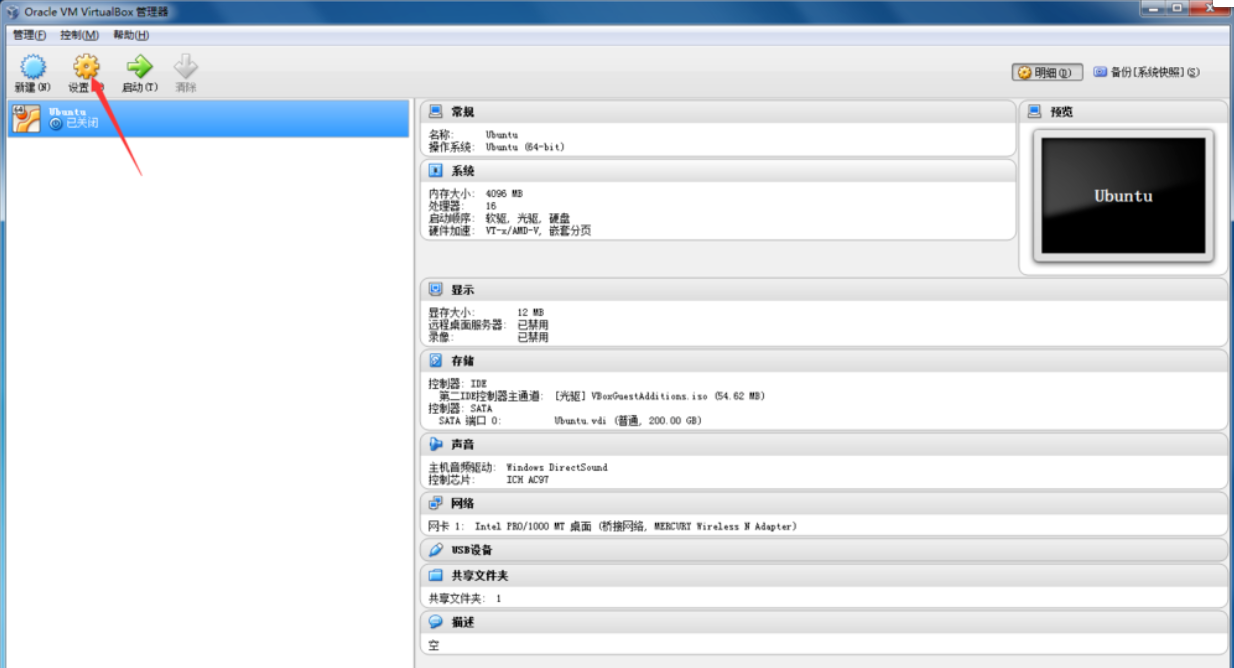Click the General (常规) section icon
This screenshot has height=668, width=1234.
(436, 112)
